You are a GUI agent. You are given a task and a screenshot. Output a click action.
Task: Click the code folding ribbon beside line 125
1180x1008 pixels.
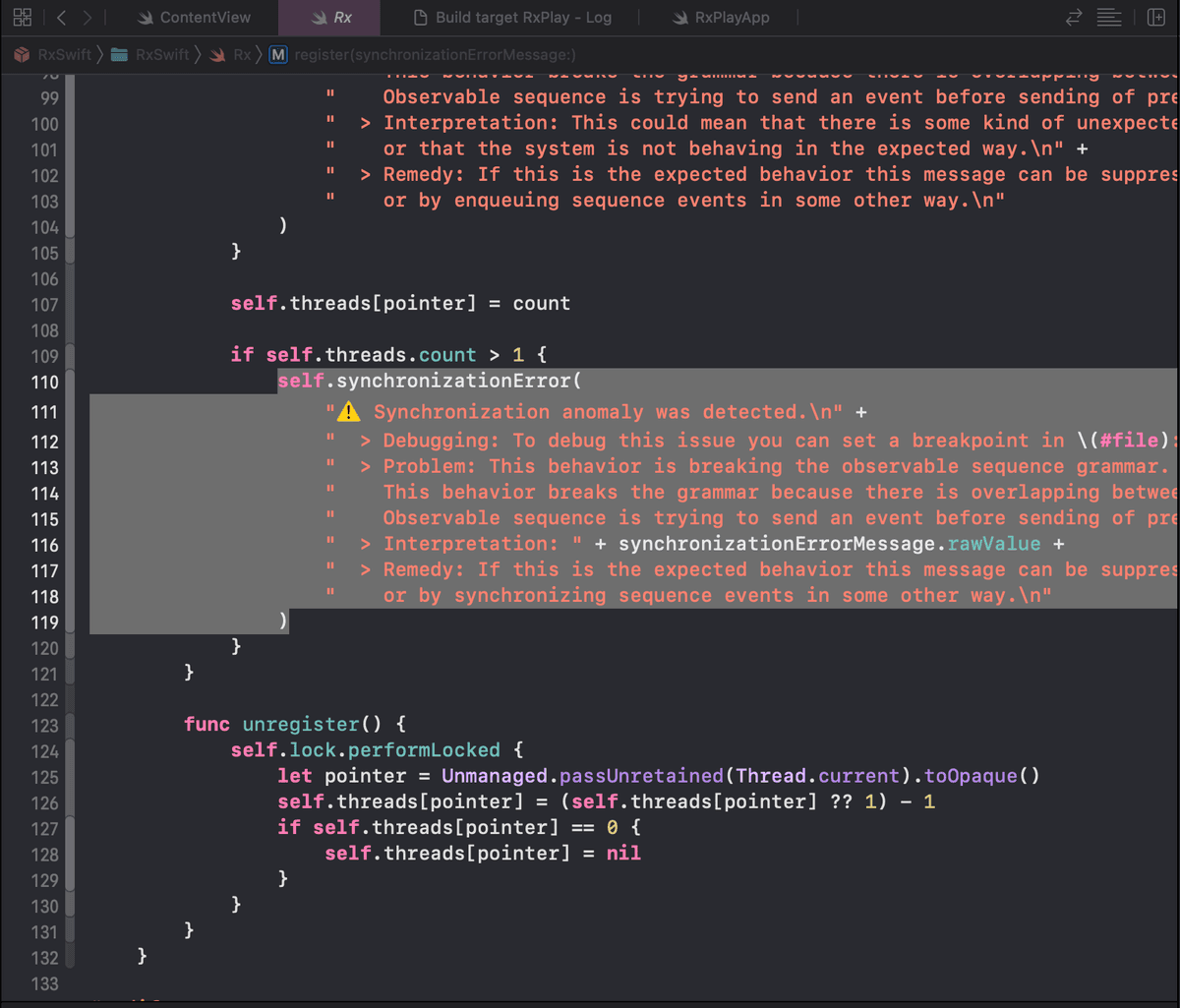(69, 777)
